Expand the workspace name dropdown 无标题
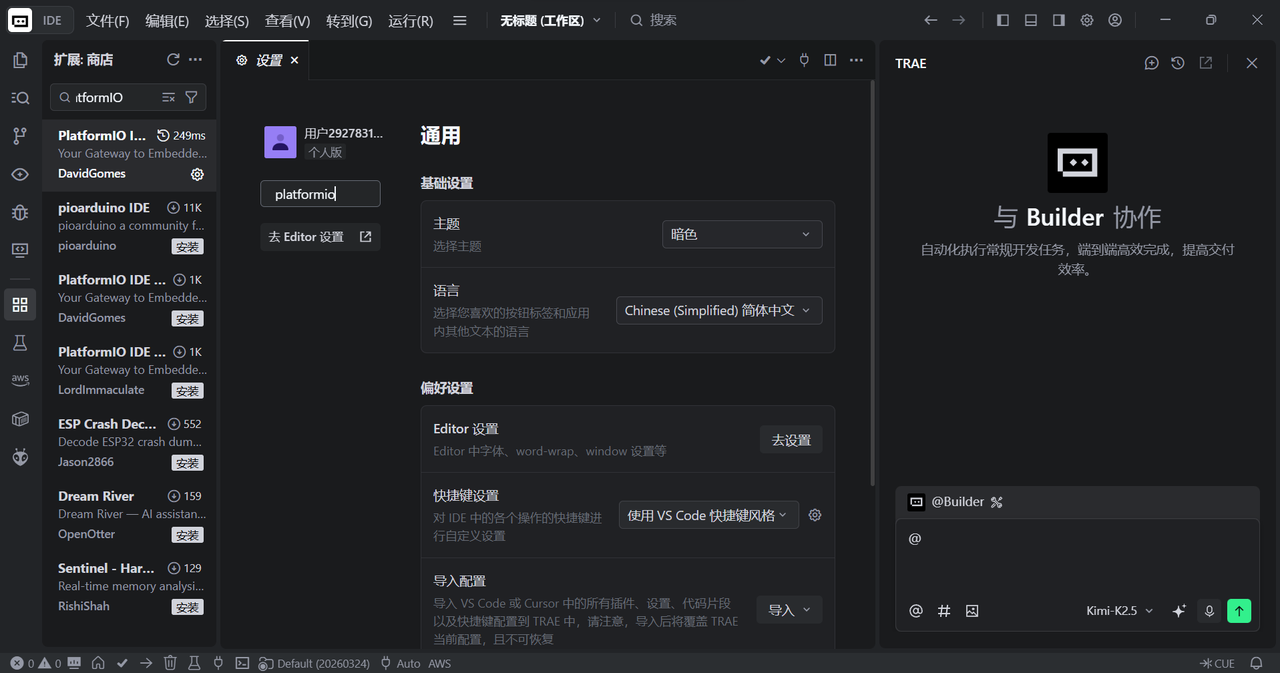 pos(551,20)
